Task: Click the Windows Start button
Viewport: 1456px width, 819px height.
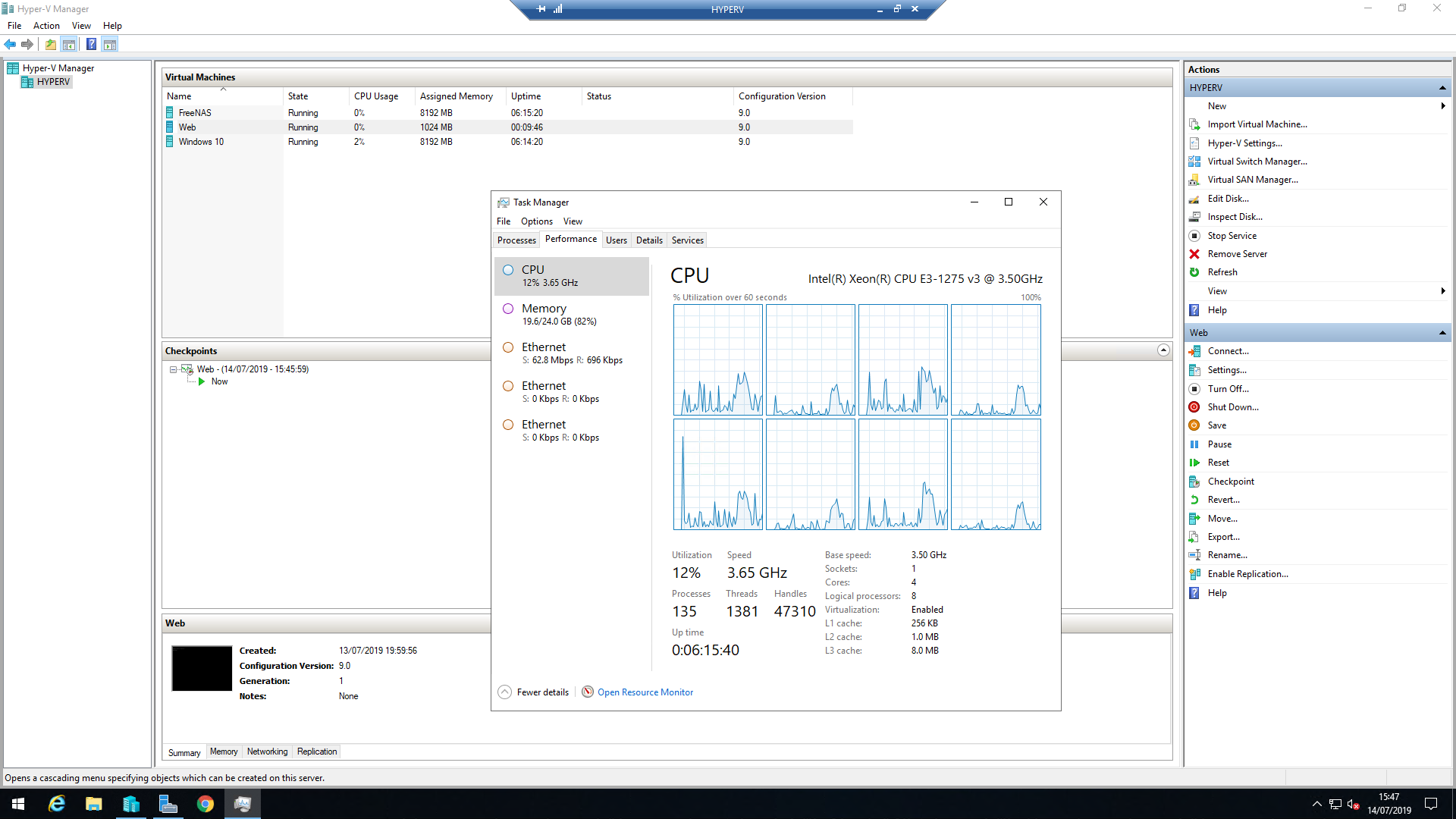Action: point(18,804)
